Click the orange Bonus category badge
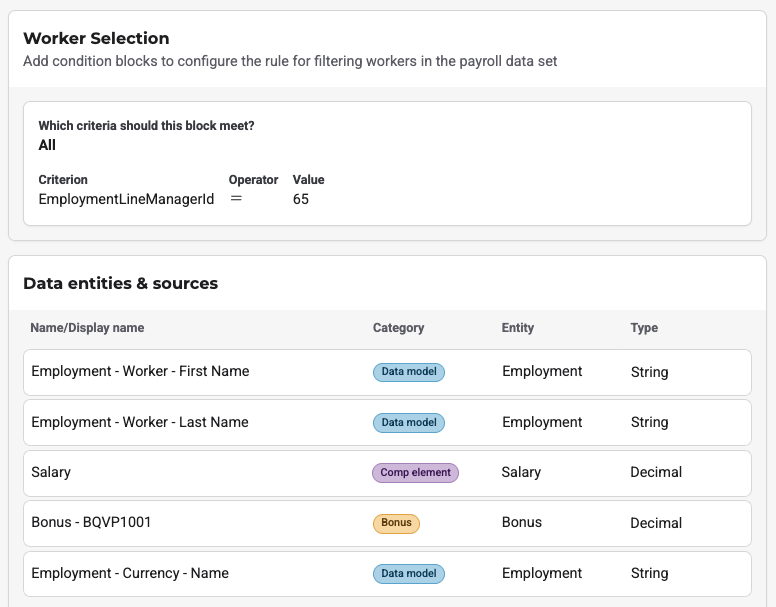 pos(396,523)
